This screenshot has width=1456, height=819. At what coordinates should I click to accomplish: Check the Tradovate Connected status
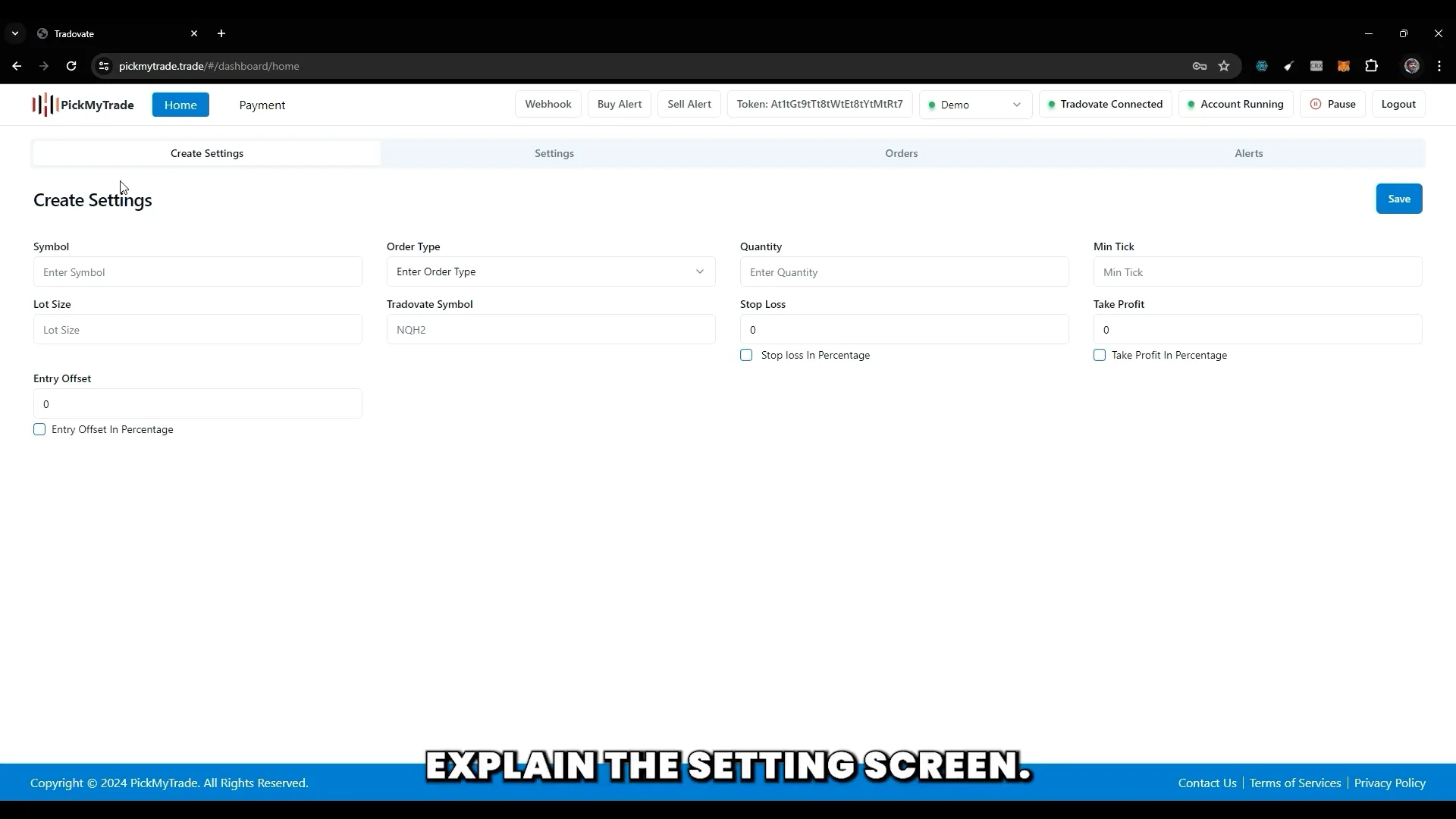[1106, 104]
